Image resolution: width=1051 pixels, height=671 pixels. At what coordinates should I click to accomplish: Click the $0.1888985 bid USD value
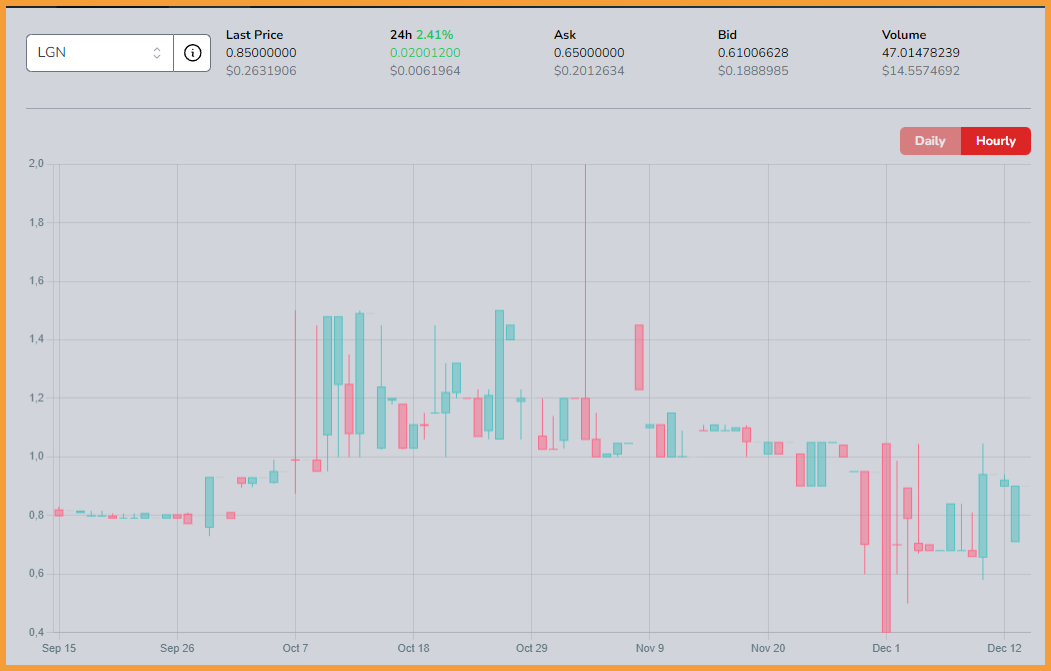click(x=753, y=70)
